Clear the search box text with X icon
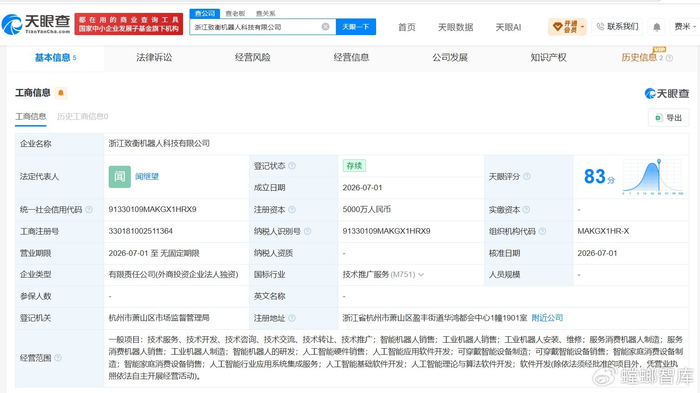Viewport: 700px width, 393px height. 325,27
